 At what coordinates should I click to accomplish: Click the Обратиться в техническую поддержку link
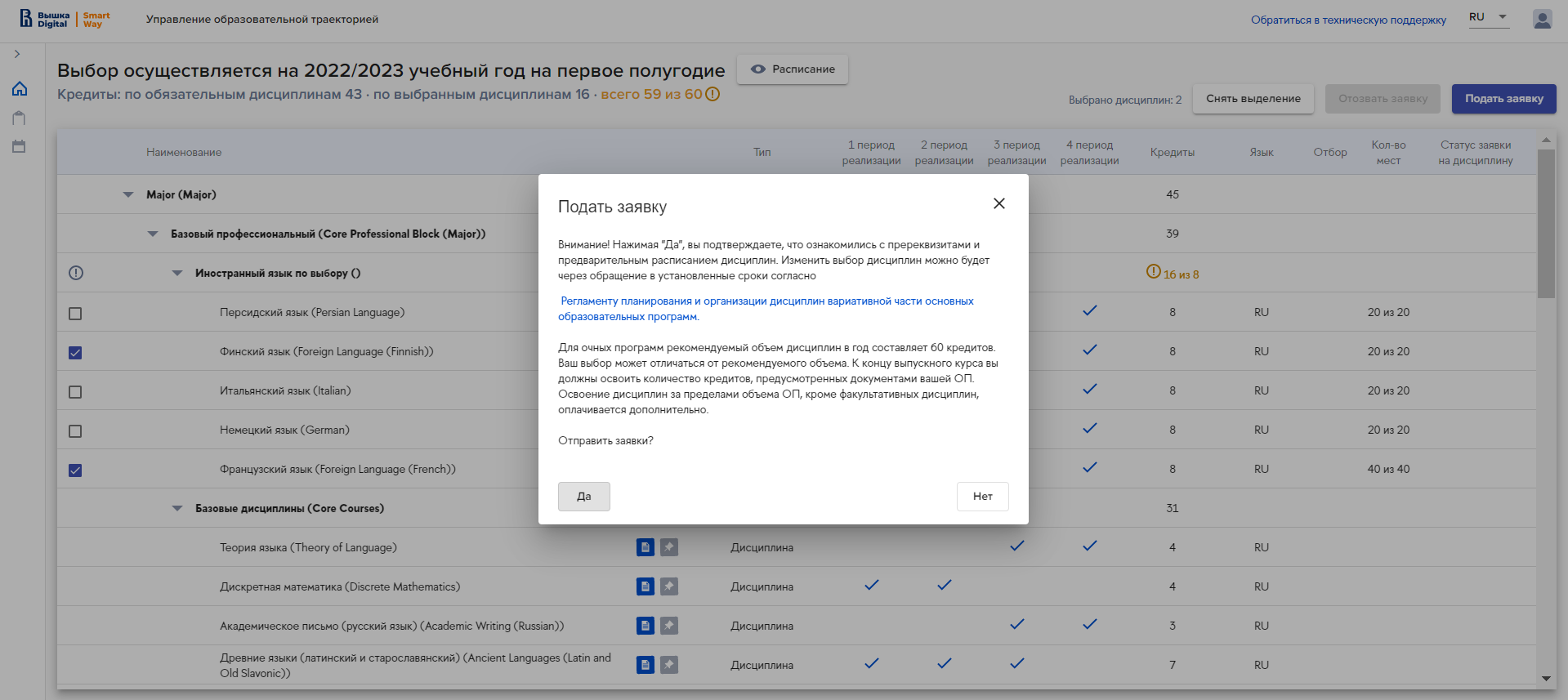[x=1348, y=20]
